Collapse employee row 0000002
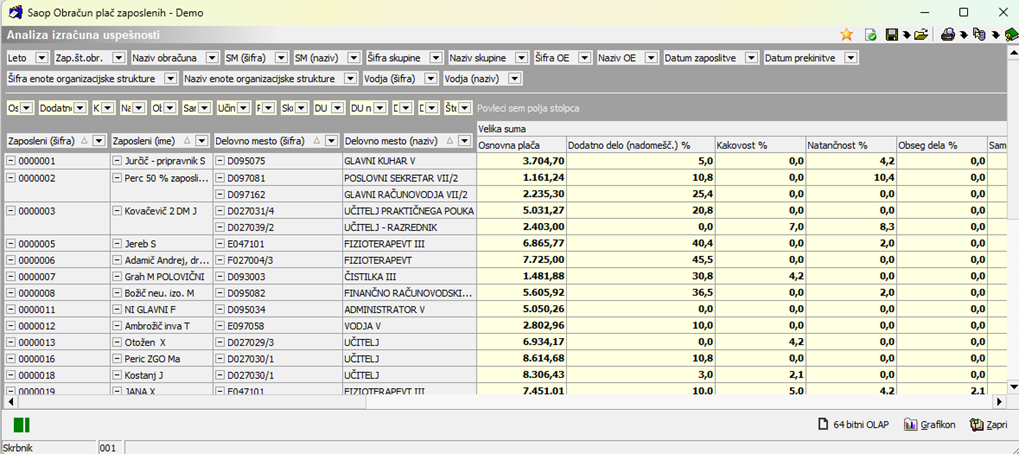1019x454 pixels. [x=11, y=178]
